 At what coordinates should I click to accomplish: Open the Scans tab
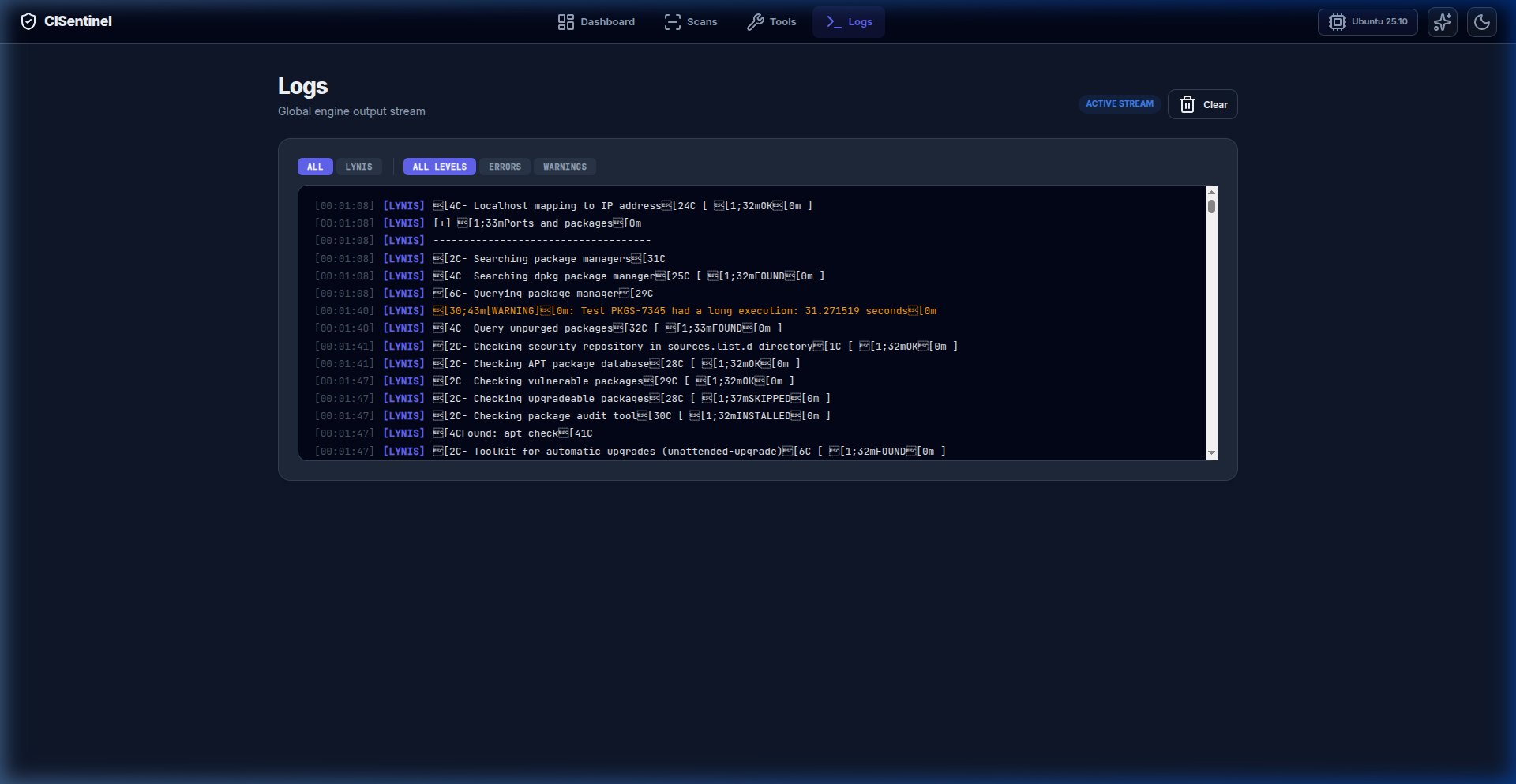(x=691, y=22)
